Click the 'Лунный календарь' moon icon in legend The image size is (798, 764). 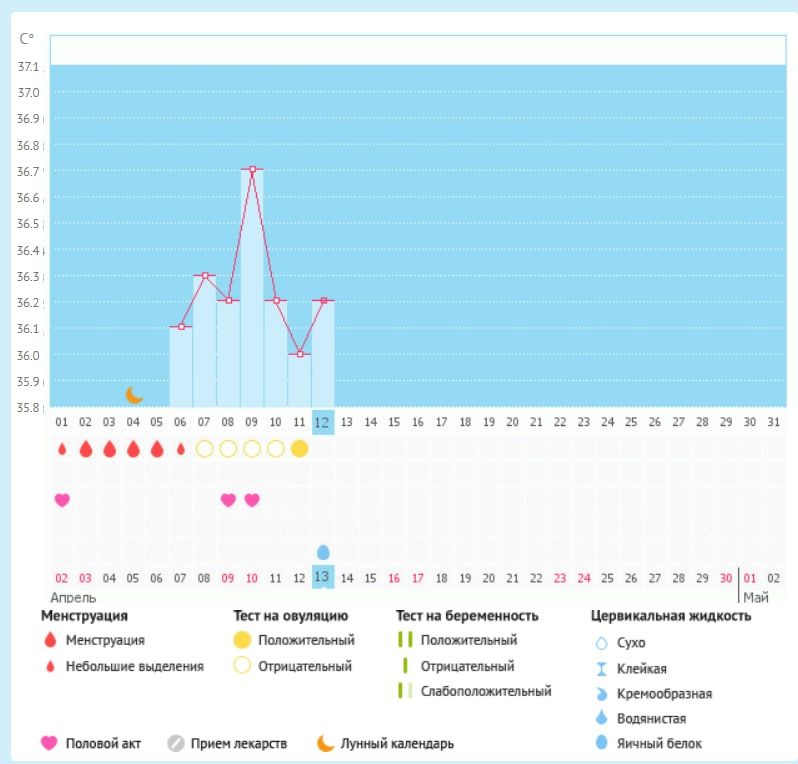(x=326, y=743)
